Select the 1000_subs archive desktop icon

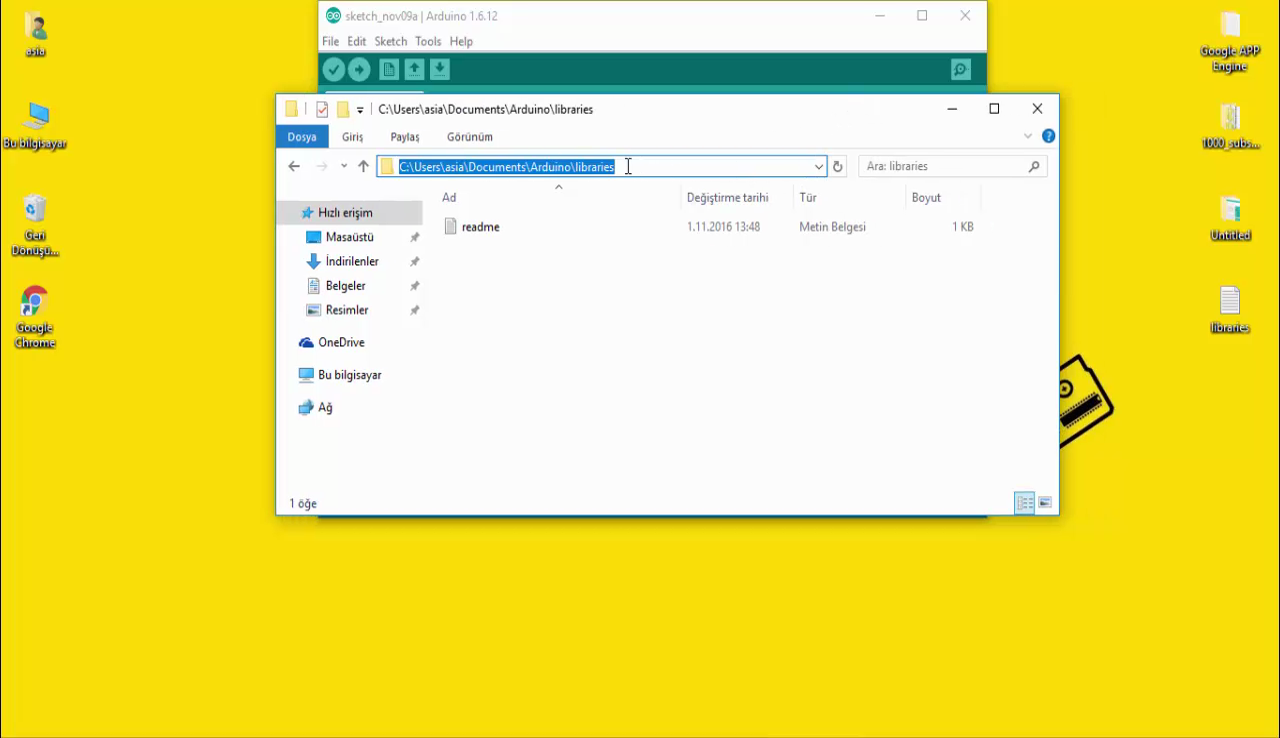pos(1230,126)
